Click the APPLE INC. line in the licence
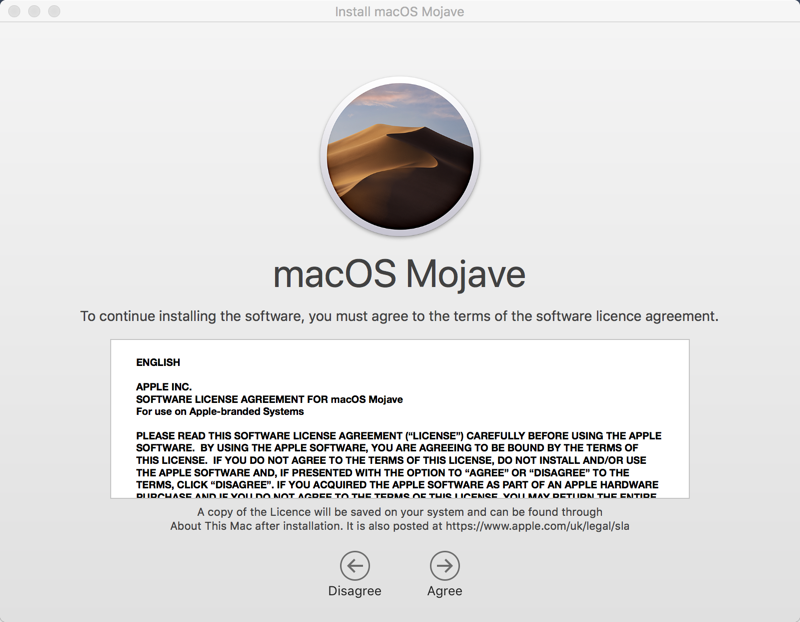The image size is (800, 622). tap(163, 386)
